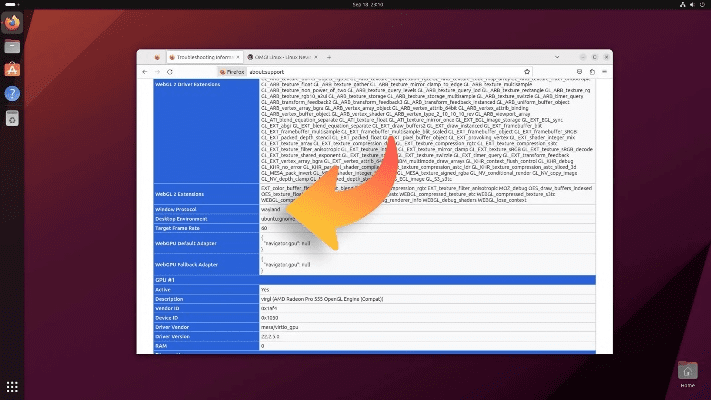Open the clock and calendar panel
711x400 pixels.
(355, 5)
